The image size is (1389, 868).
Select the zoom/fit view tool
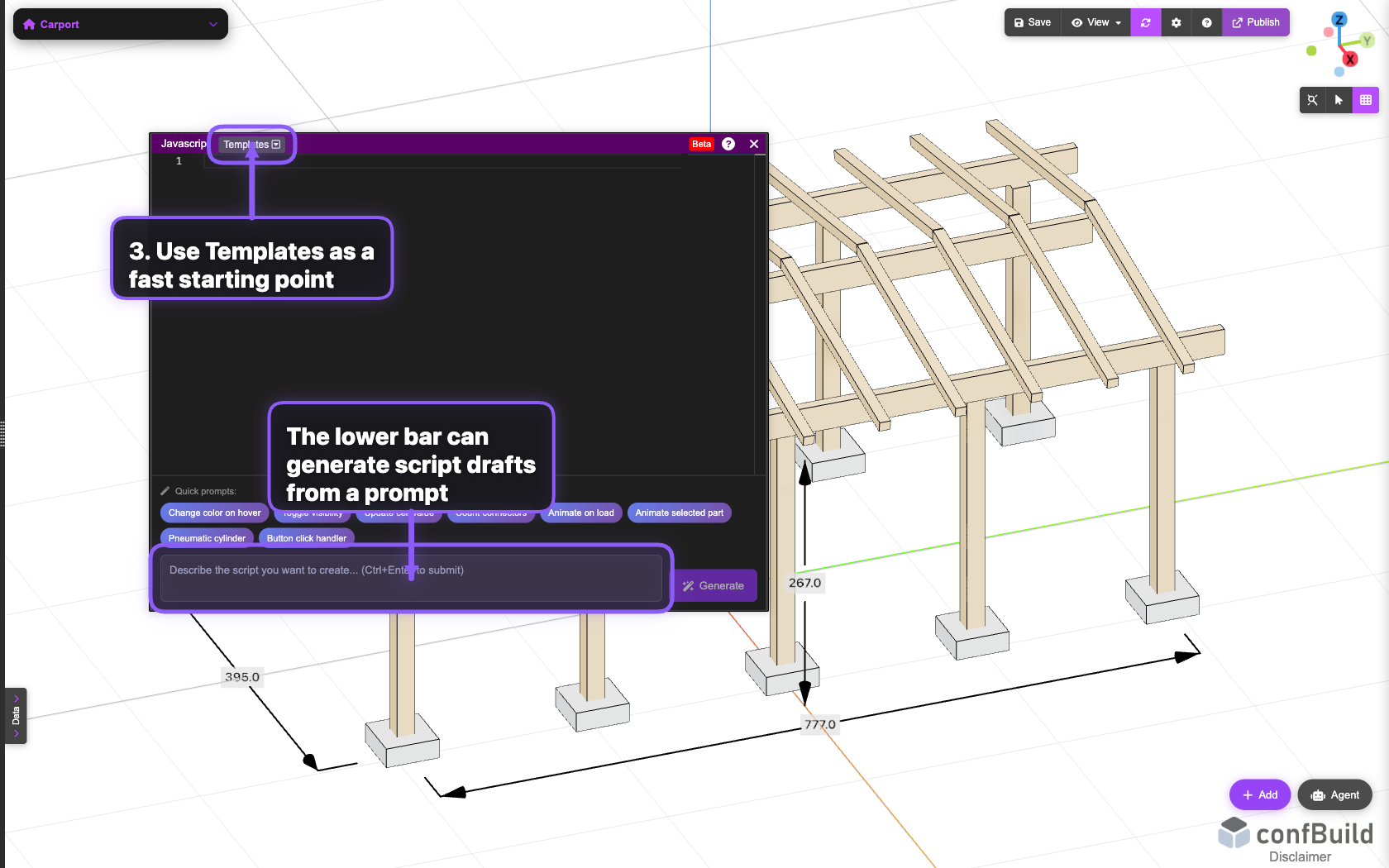1312,100
